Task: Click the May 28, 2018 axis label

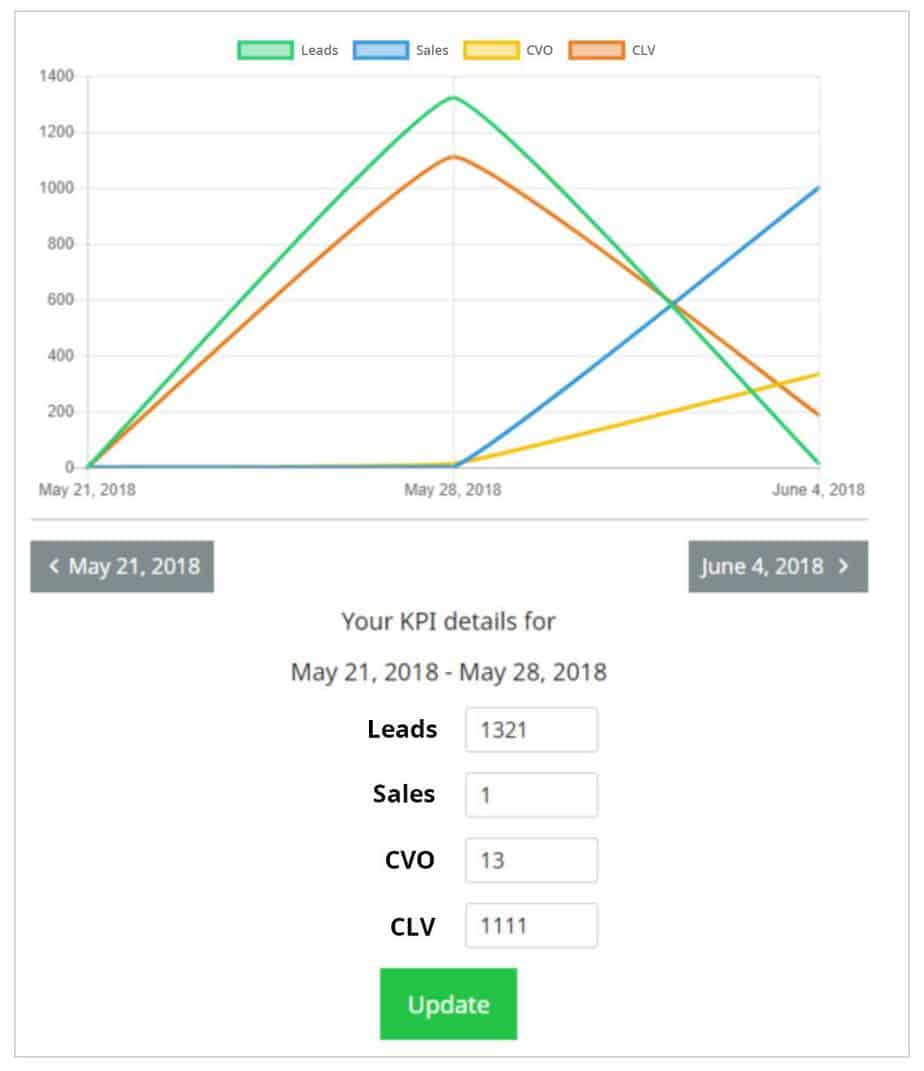Action: point(453,490)
